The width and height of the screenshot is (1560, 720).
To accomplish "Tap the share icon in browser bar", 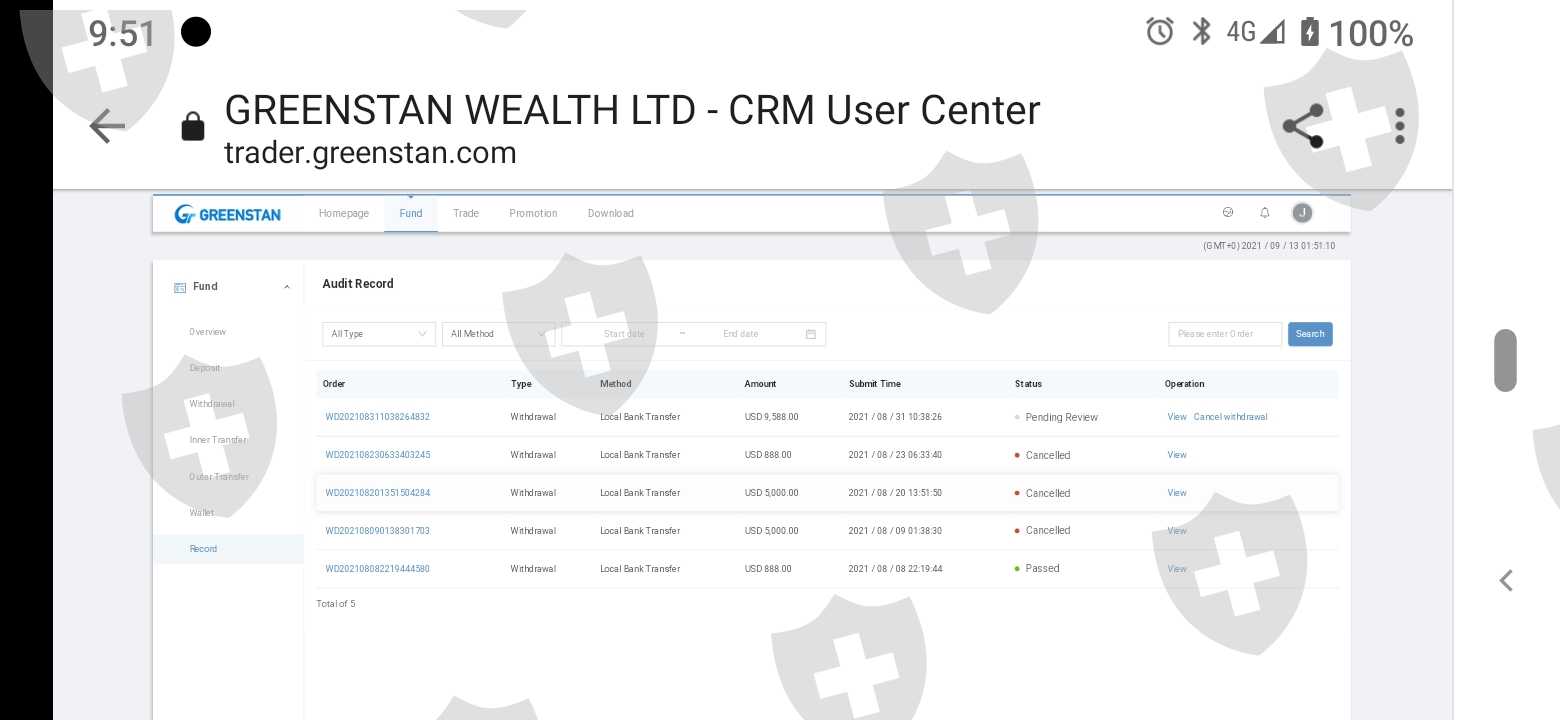I will (x=1303, y=126).
